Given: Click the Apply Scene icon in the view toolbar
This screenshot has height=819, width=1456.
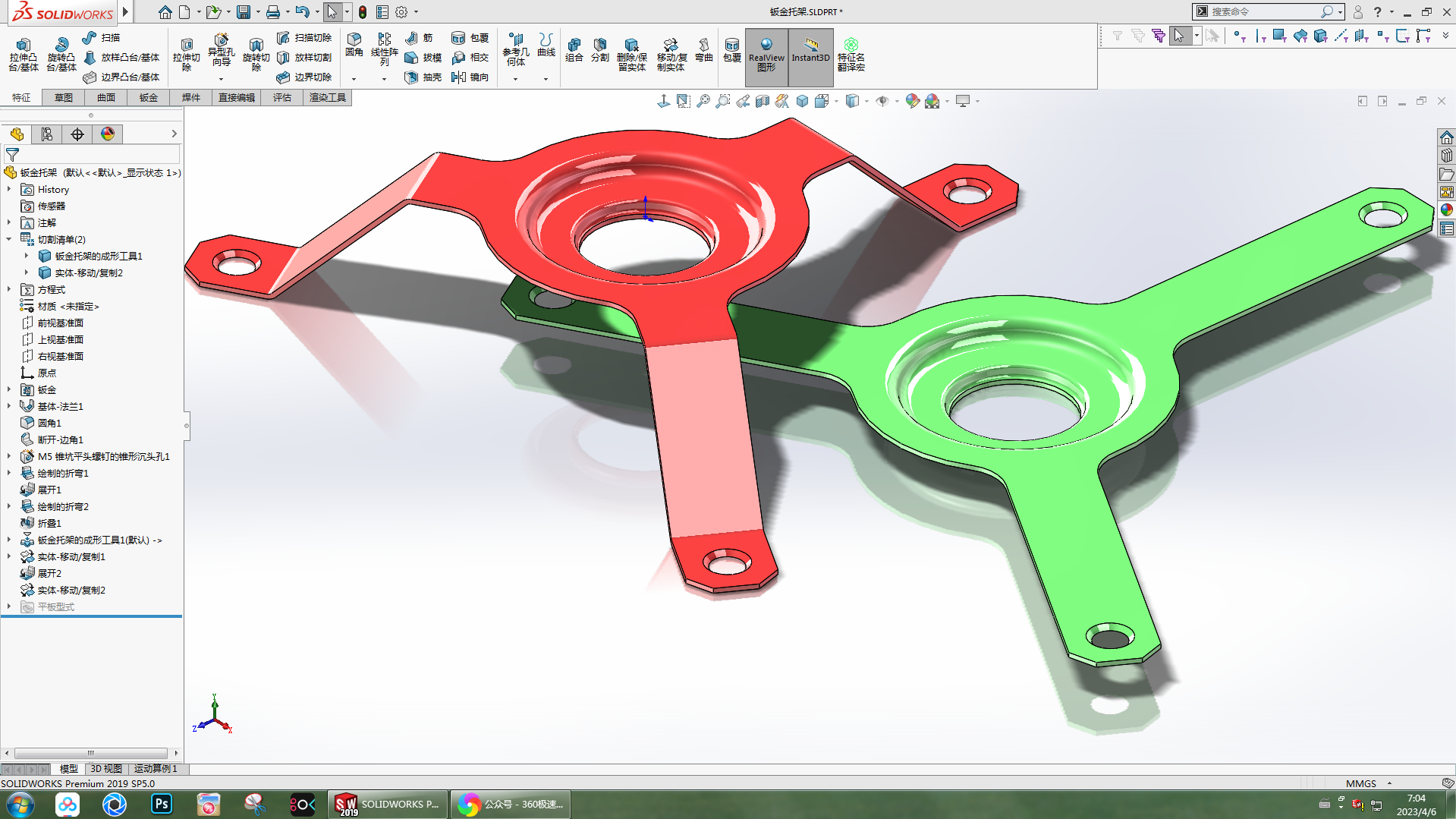Looking at the screenshot, I should pos(932,101).
